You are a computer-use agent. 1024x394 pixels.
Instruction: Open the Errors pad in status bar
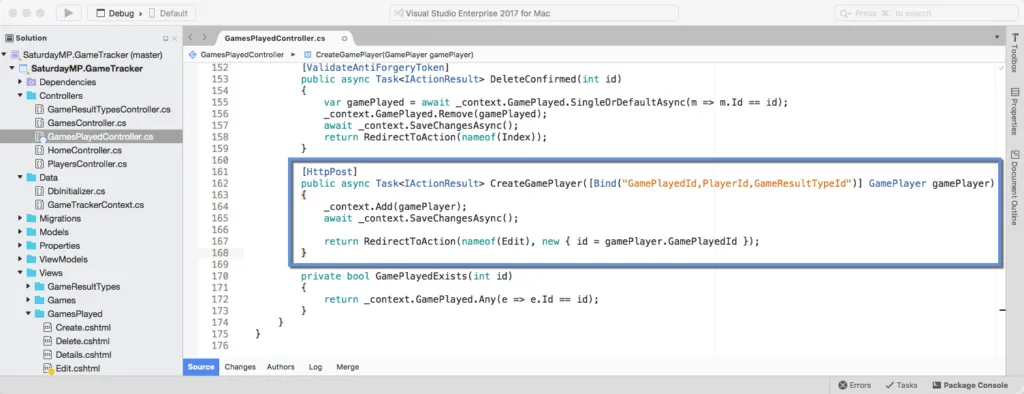[x=854, y=386]
